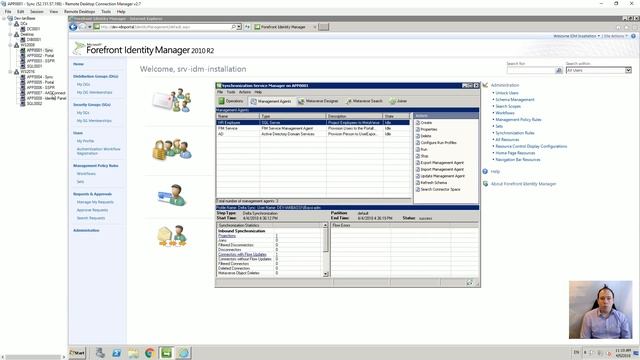Open Manage My Requests link
This screenshot has width=640, height=360.
pos(95,202)
